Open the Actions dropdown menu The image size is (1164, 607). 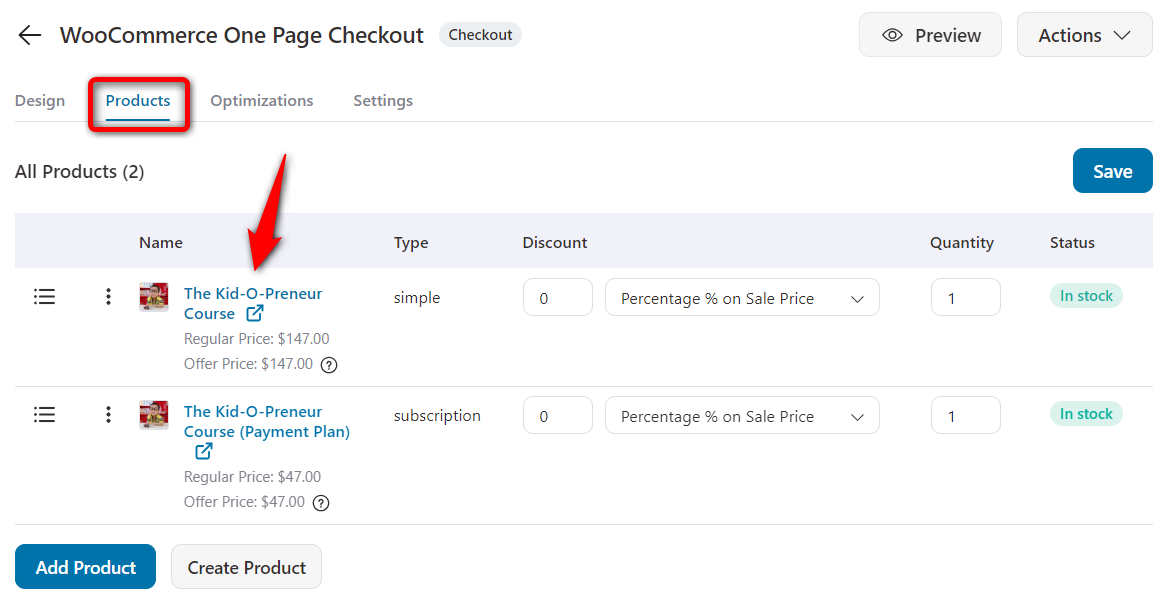1084,34
